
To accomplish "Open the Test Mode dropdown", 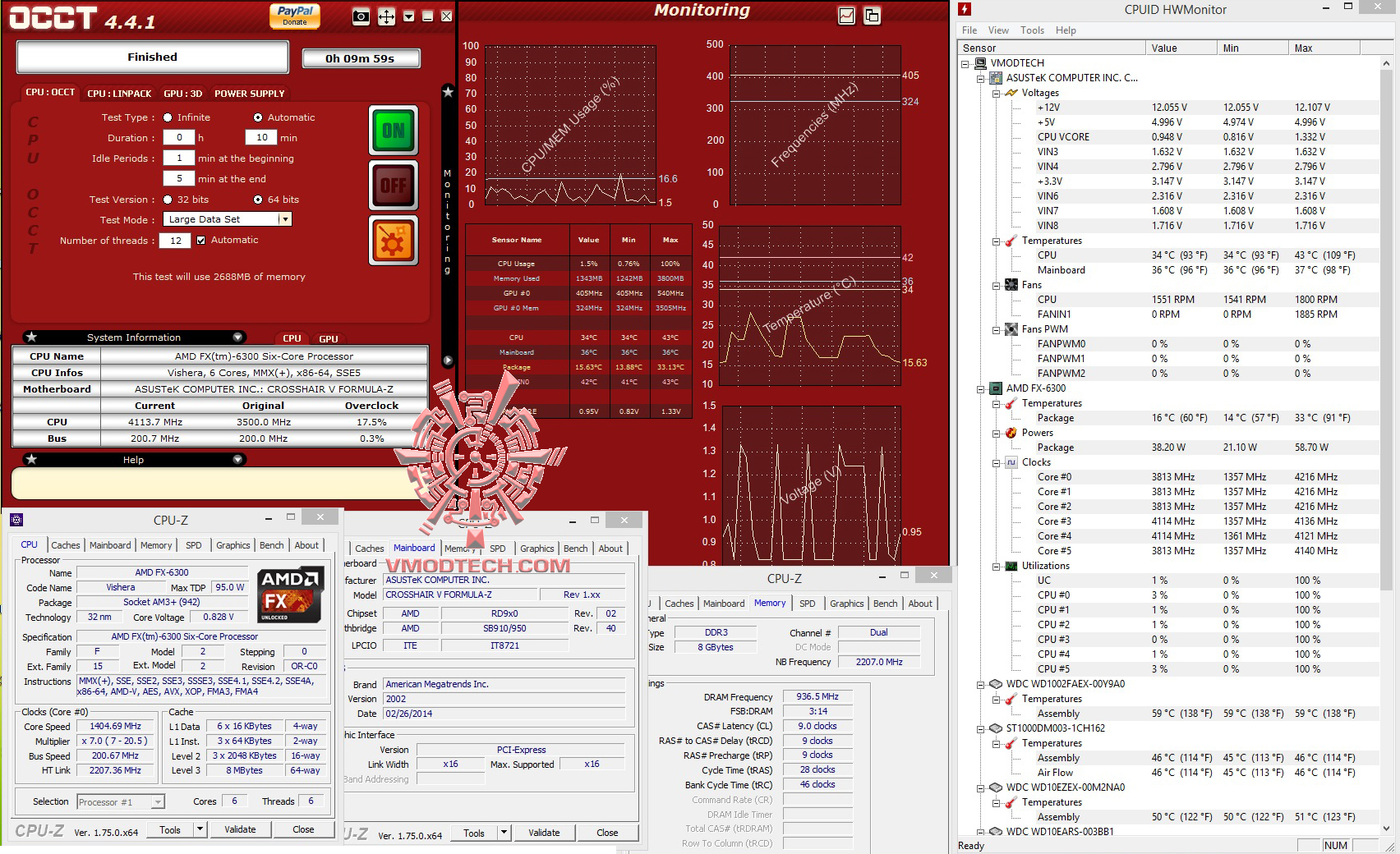I will point(284,219).
